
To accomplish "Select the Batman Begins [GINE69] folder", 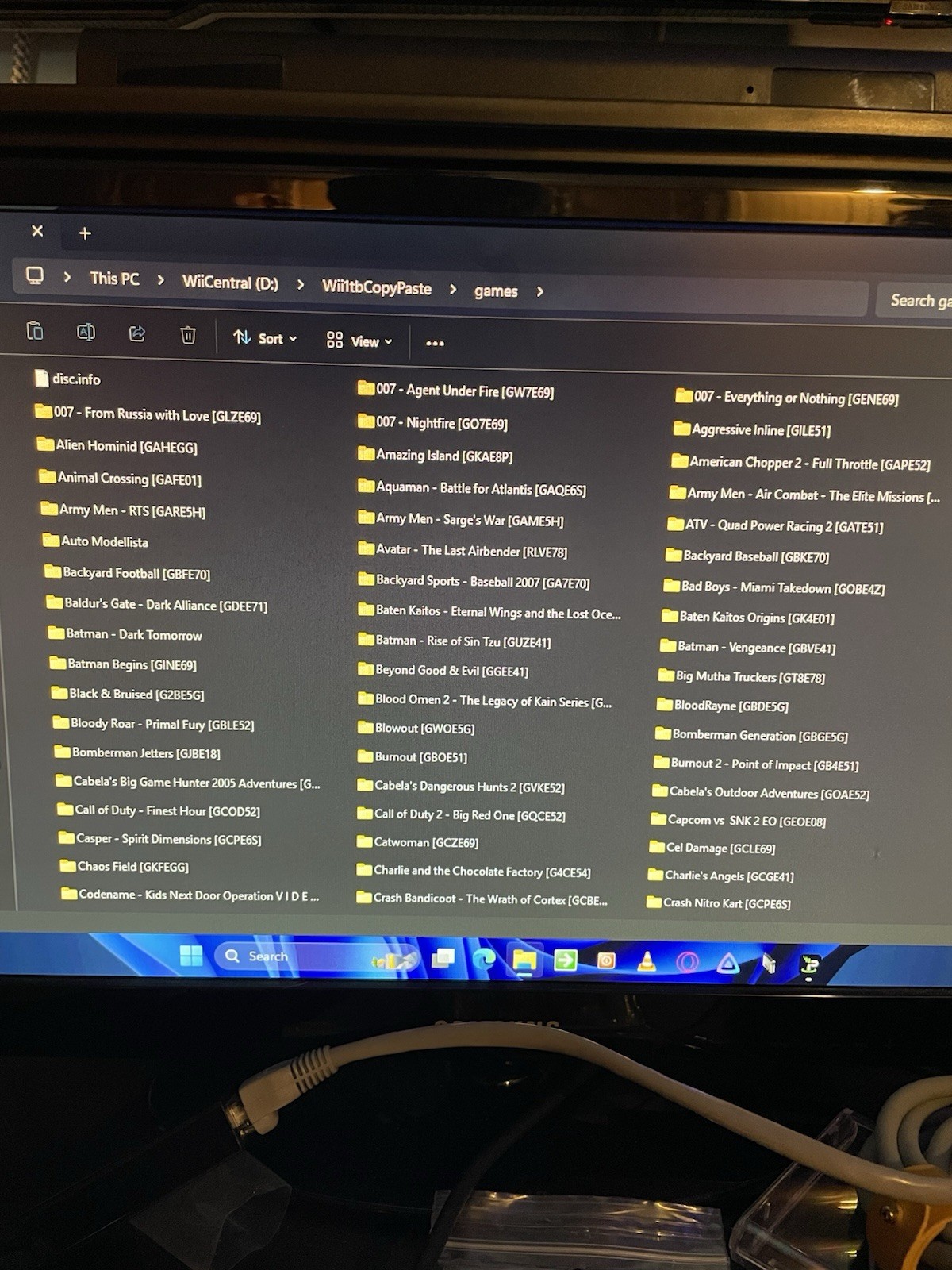I will (123, 664).
